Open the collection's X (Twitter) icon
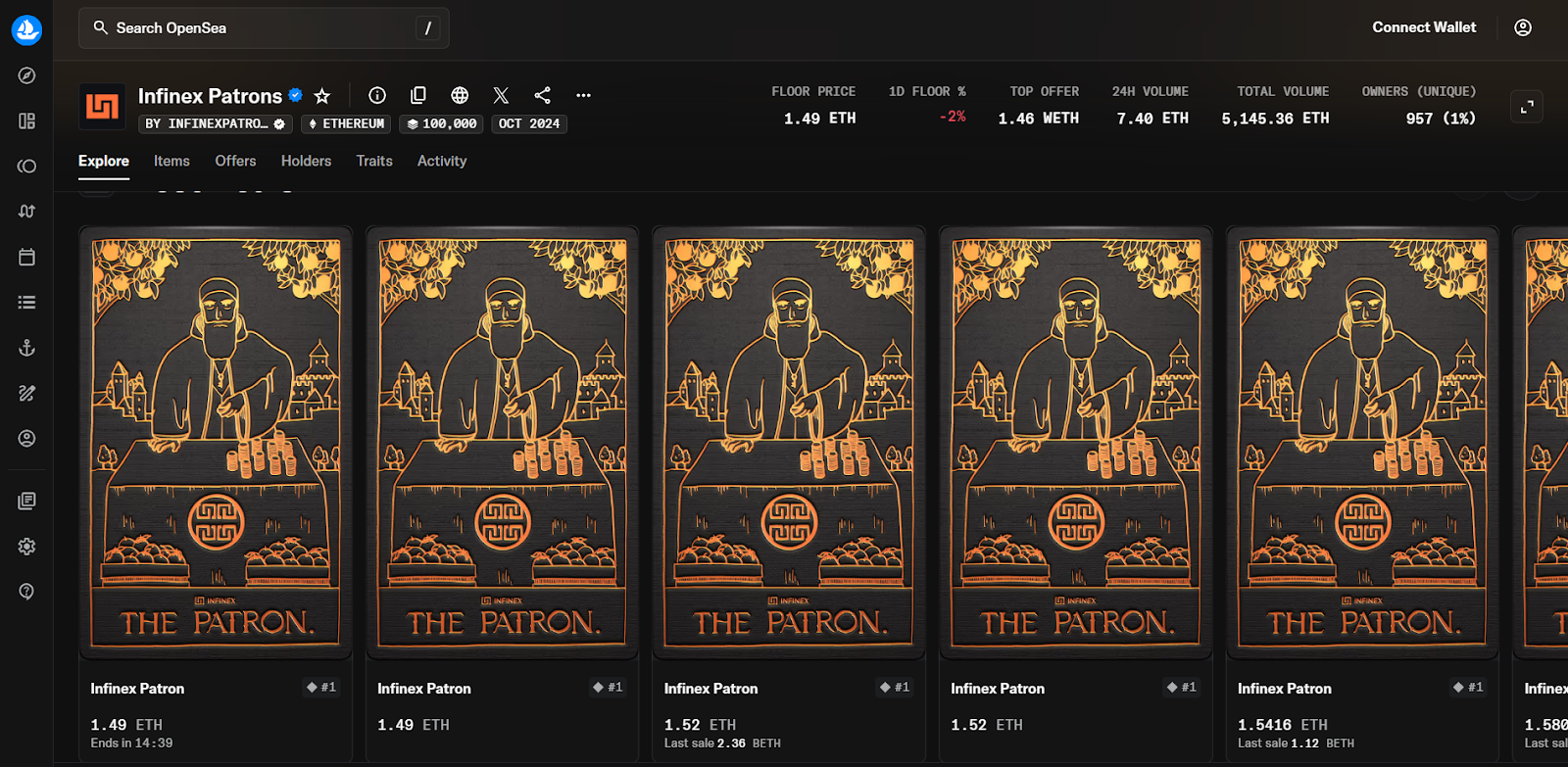The image size is (1568, 767). pyautogui.click(x=501, y=95)
